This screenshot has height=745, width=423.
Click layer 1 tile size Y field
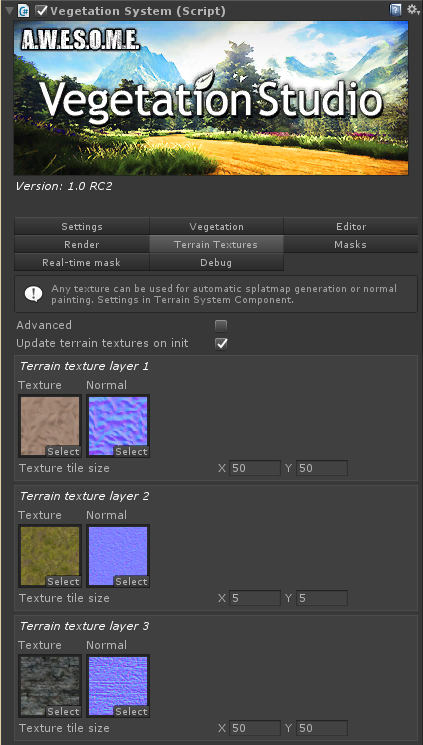click(x=322, y=468)
